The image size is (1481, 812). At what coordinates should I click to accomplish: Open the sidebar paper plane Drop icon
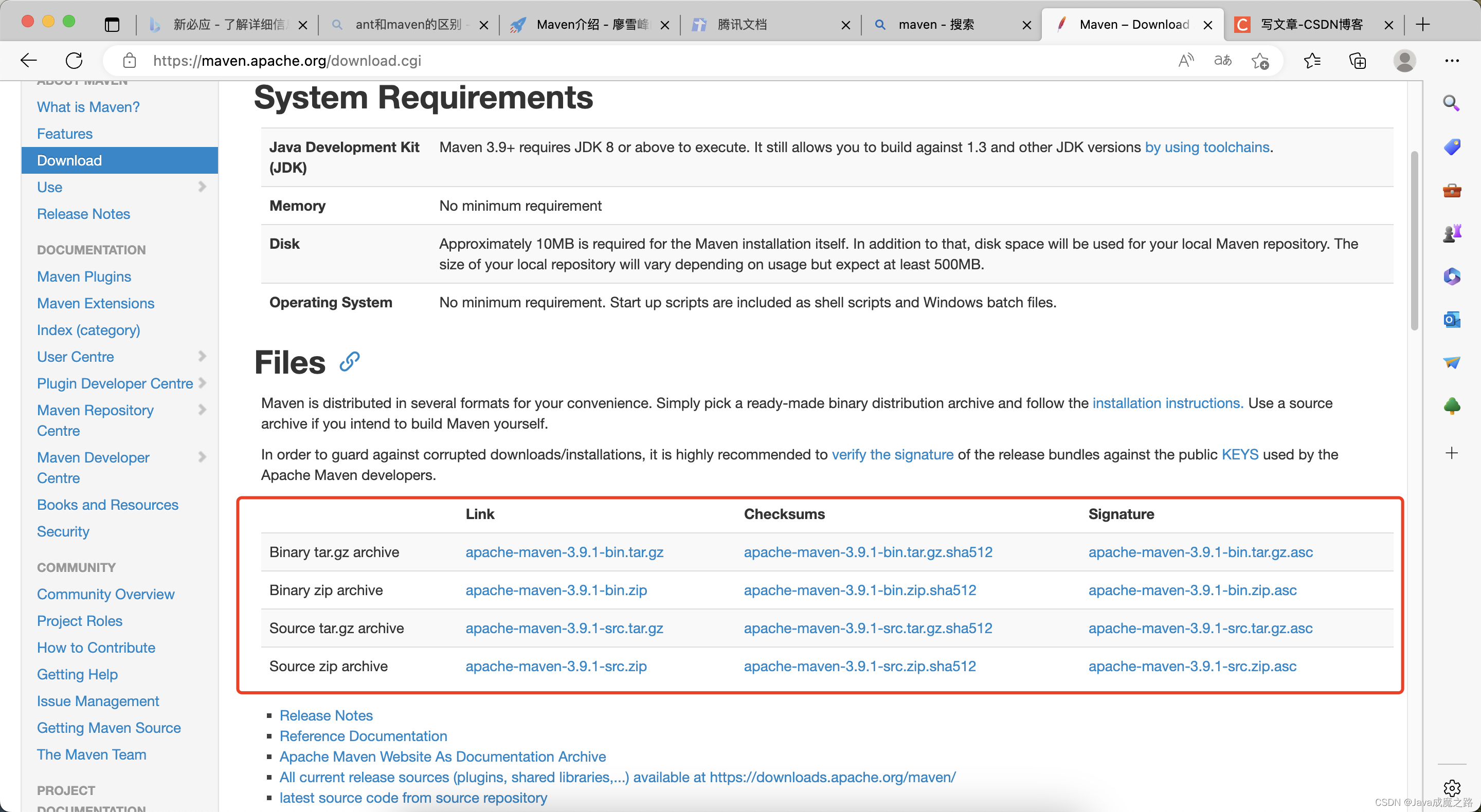[x=1452, y=363]
